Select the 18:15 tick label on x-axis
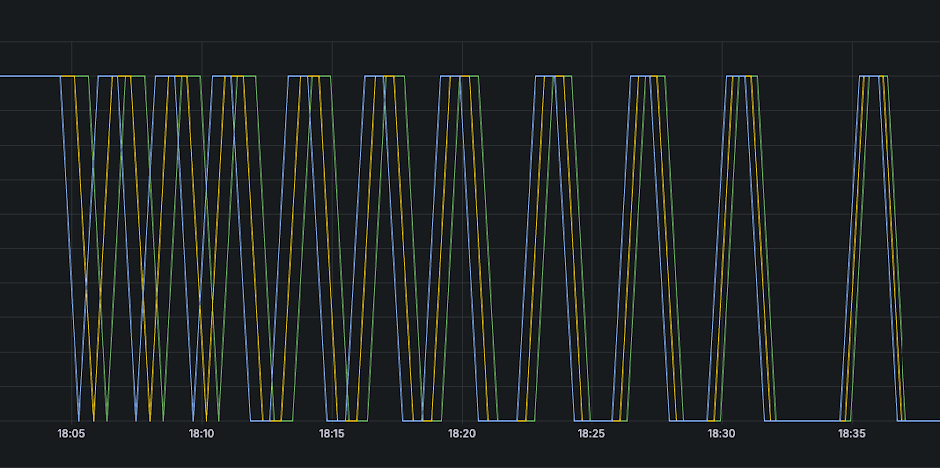The image size is (940, 468). tap(332, 434)
